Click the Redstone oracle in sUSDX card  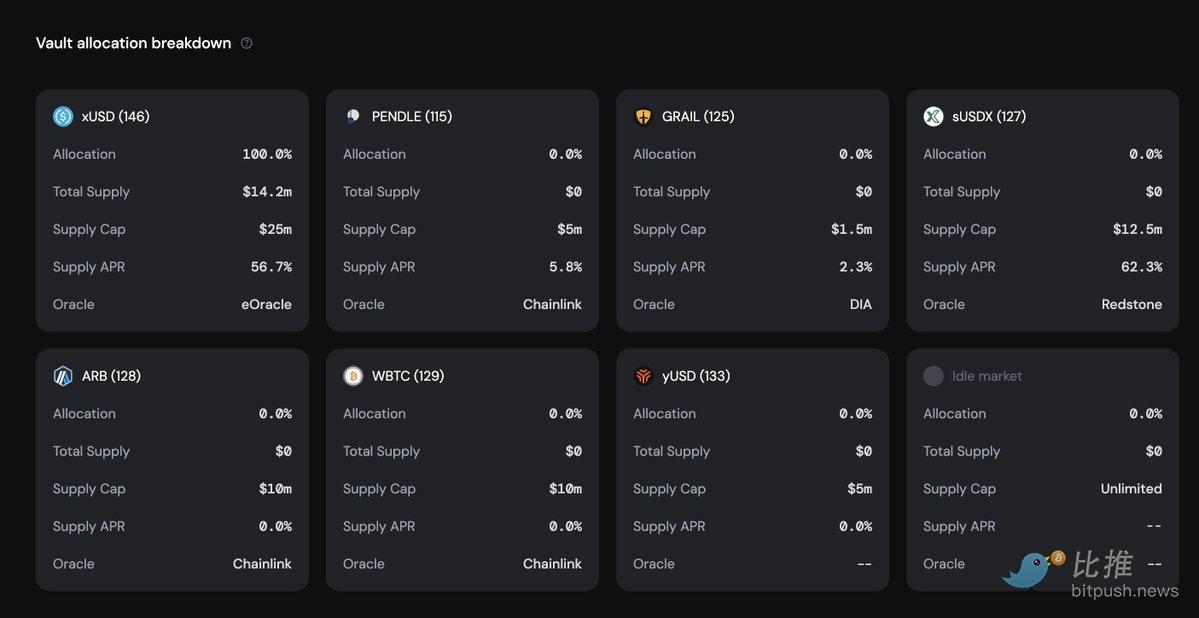pos(1131,304)
